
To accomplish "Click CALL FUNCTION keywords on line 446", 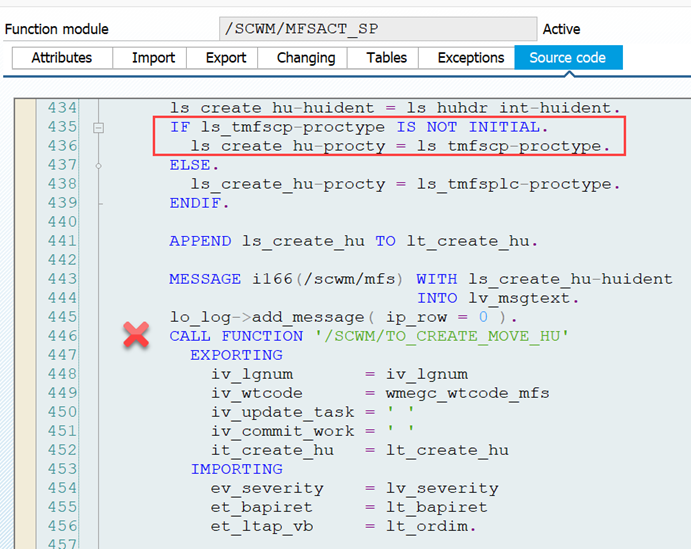I will tap(236, 337).
